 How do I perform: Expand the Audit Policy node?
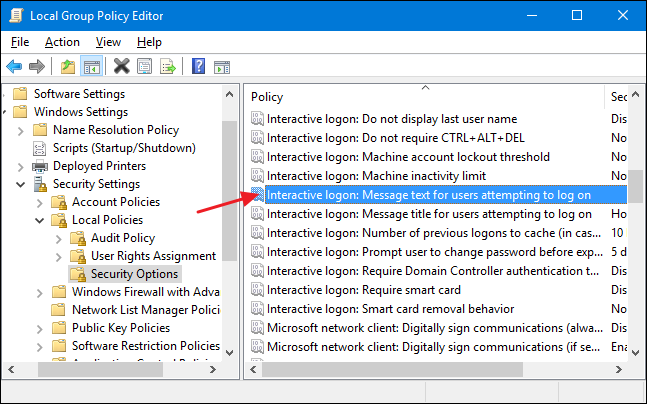(x=60, y=238)
